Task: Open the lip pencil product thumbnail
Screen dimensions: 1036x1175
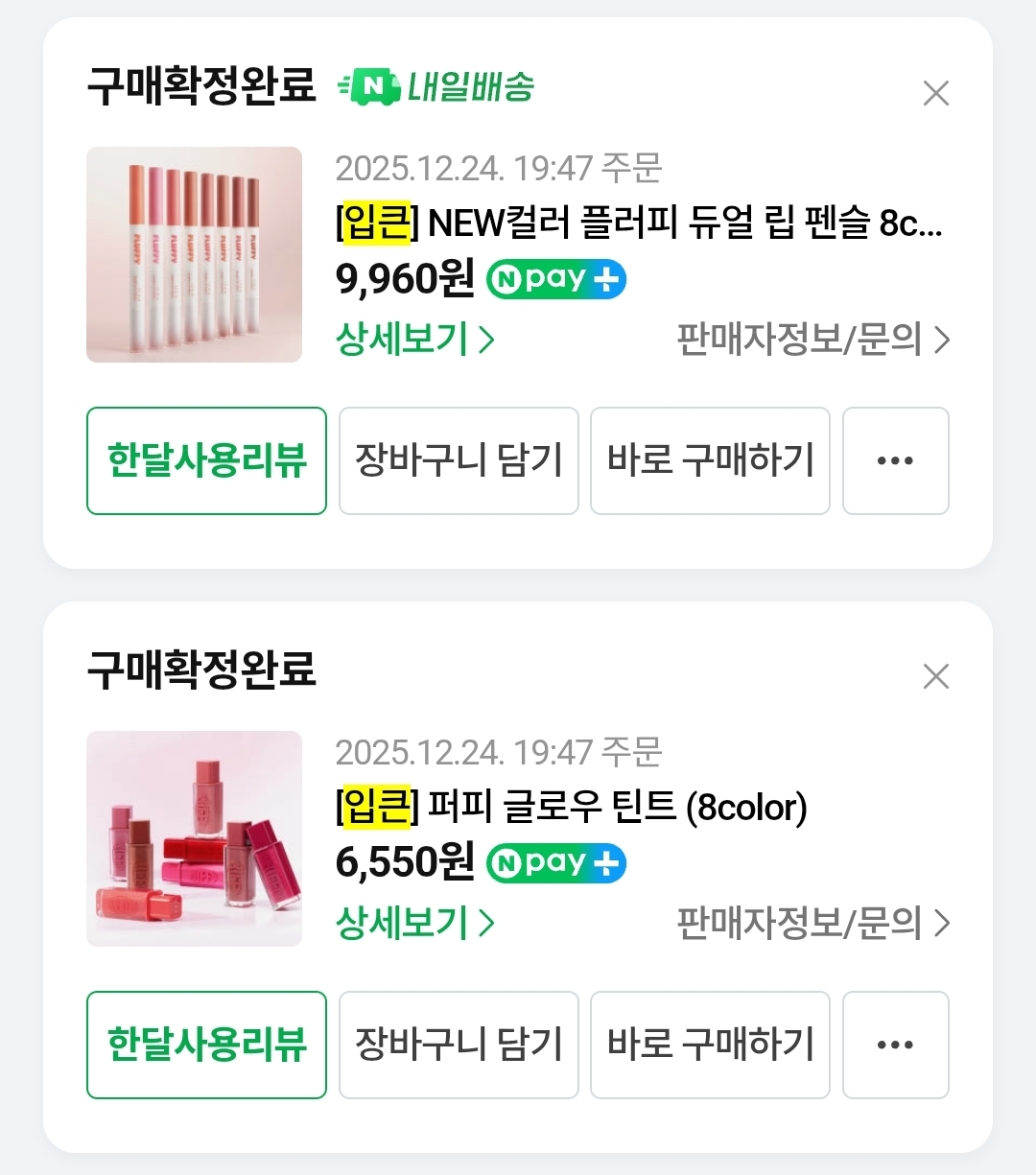Action: coord(194,254)
